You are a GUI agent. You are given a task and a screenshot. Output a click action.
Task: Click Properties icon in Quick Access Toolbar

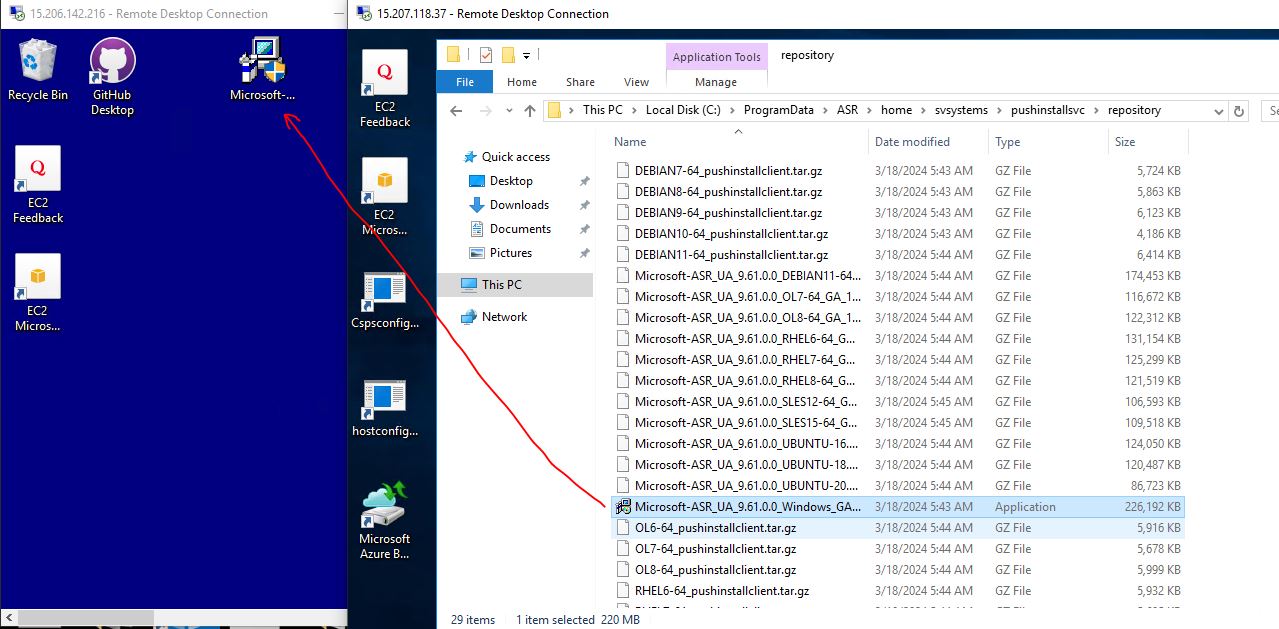point(486,55)
